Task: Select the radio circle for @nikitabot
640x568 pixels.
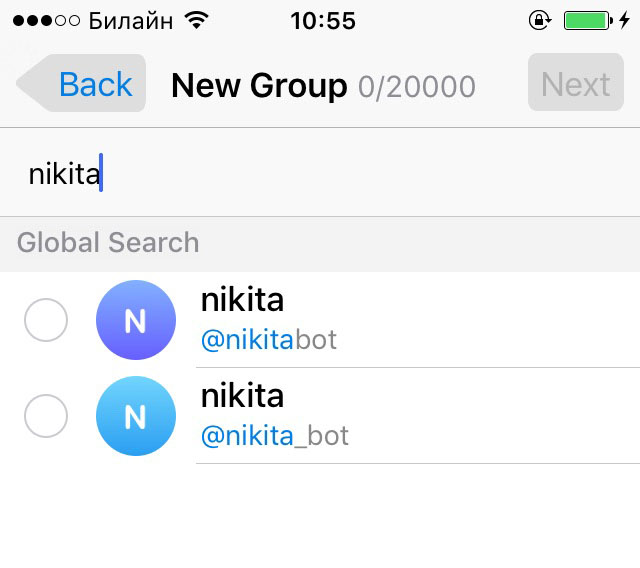Action: point(46,320)
